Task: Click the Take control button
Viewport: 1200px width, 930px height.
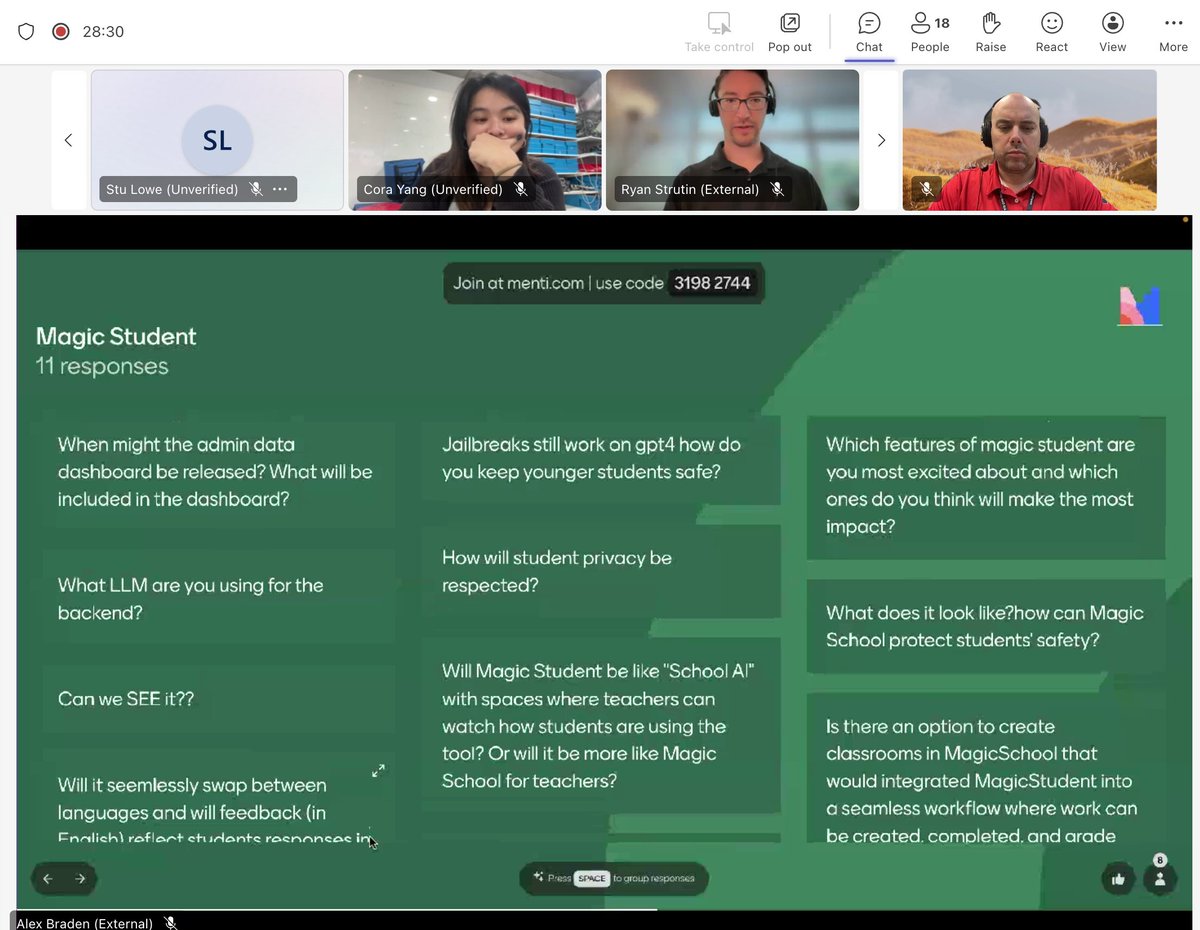Action: pyautogui.click(x=719, y=32)
